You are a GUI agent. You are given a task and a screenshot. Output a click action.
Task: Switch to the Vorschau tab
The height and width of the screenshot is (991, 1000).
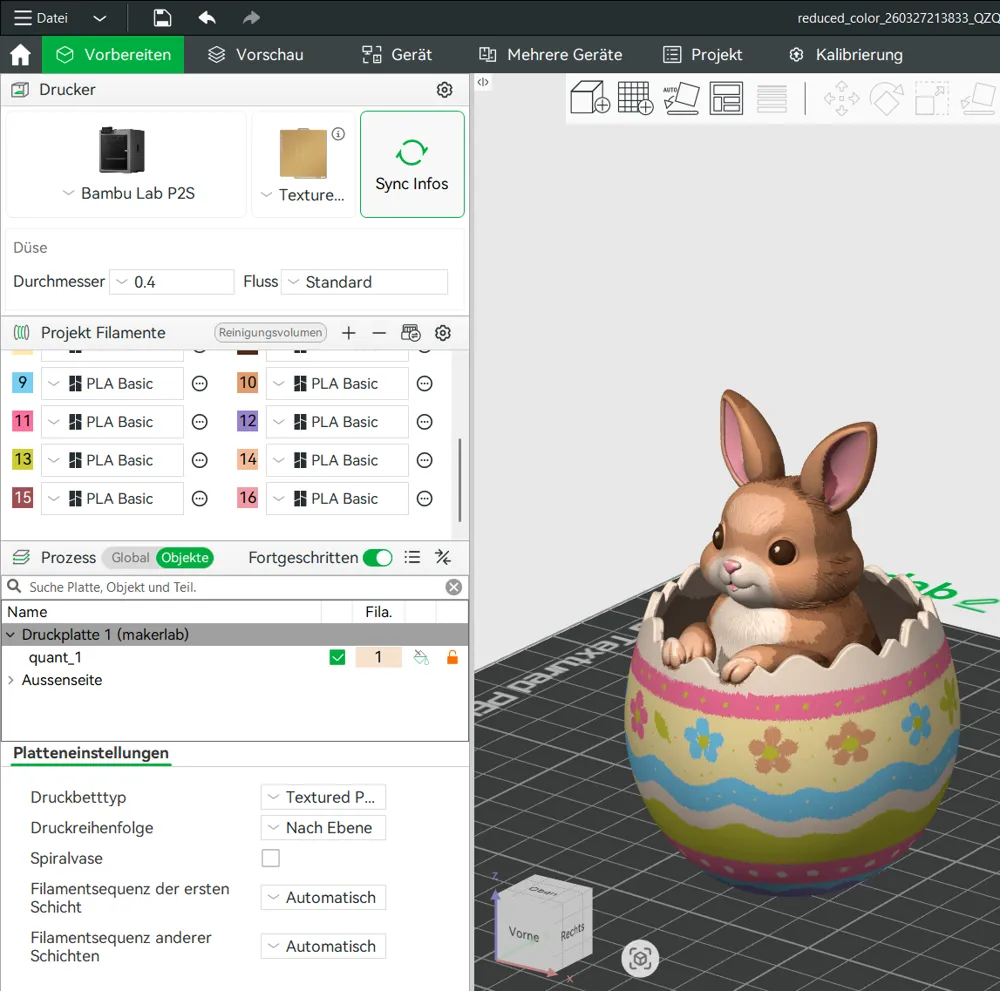[x=256, y=55]
